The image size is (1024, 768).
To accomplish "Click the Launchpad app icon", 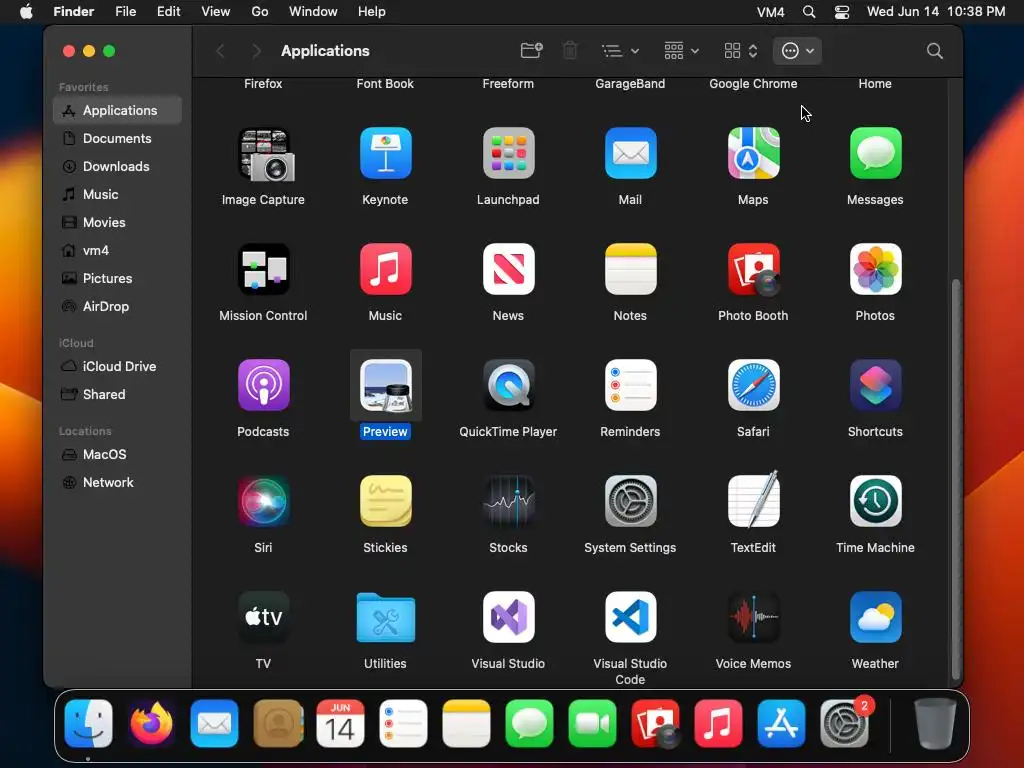I will [508, 153].
